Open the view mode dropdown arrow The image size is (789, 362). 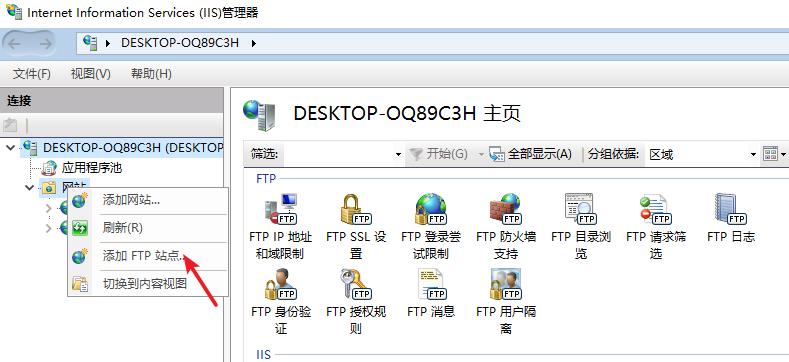click(783, 154)
